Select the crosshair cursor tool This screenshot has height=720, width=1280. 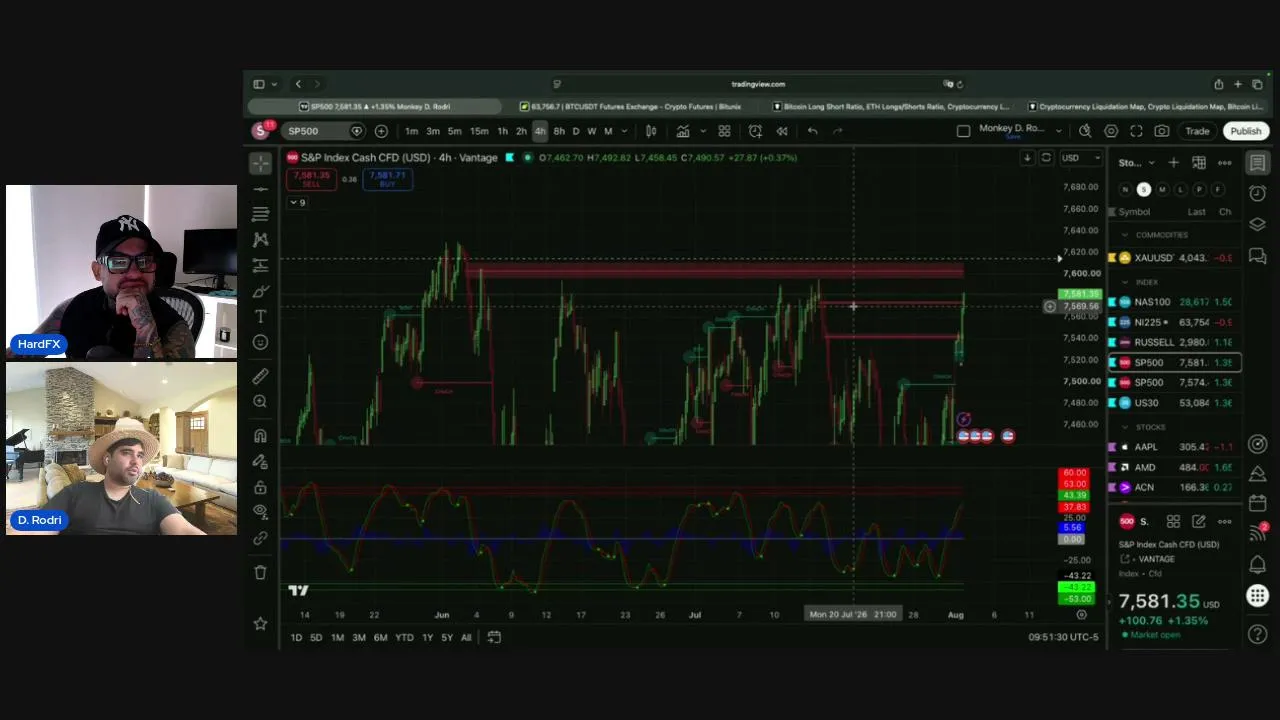point(261,163)
